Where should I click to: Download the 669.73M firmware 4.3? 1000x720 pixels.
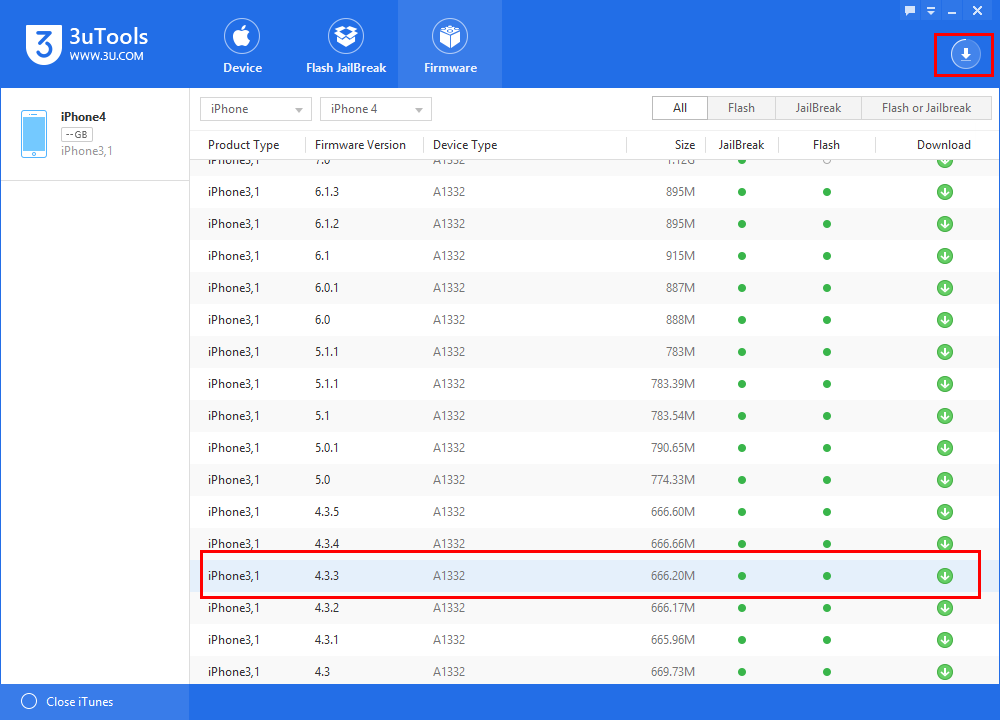point(945,672)
